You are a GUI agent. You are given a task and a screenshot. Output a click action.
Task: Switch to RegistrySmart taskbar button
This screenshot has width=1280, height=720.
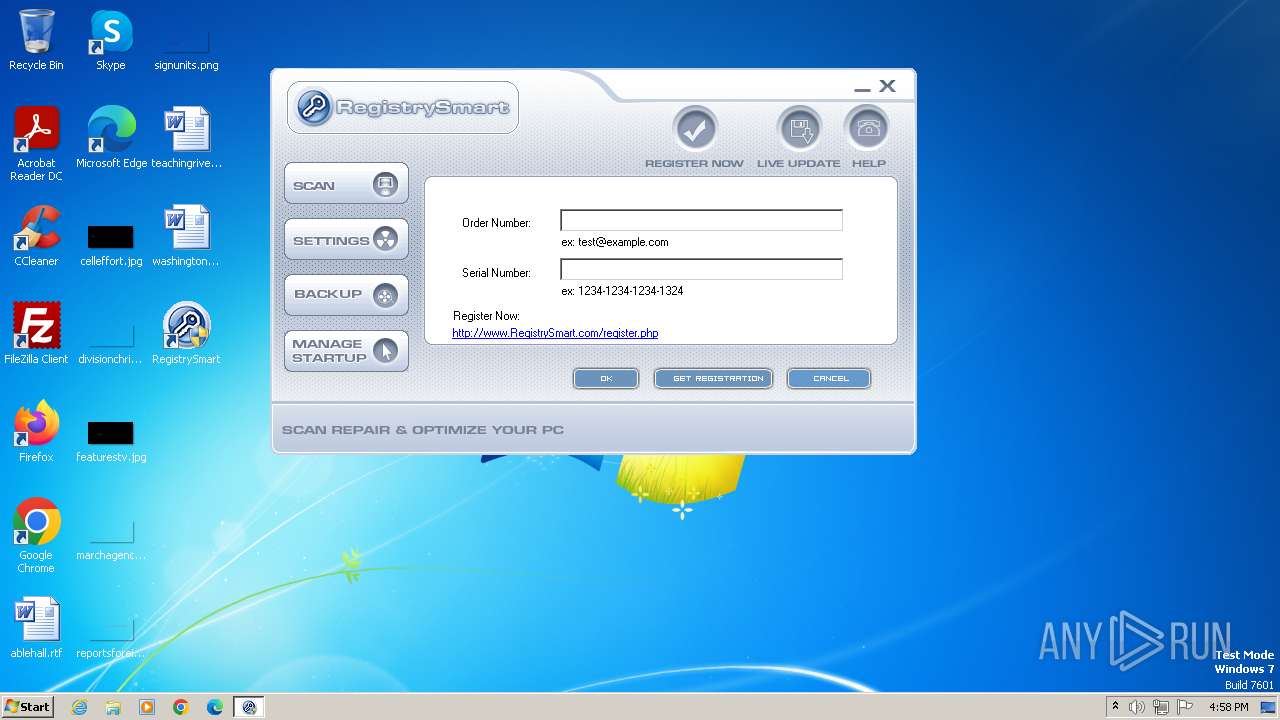(x=249, y=707)
